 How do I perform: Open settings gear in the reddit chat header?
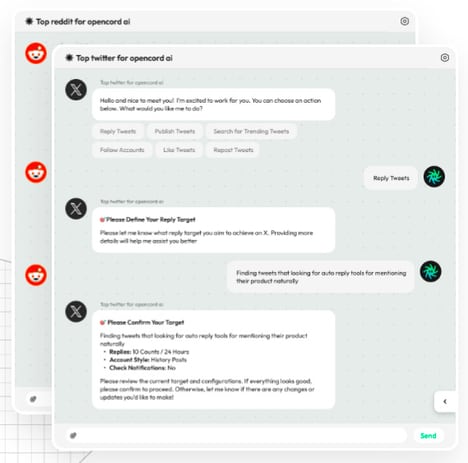pos(405,21)
